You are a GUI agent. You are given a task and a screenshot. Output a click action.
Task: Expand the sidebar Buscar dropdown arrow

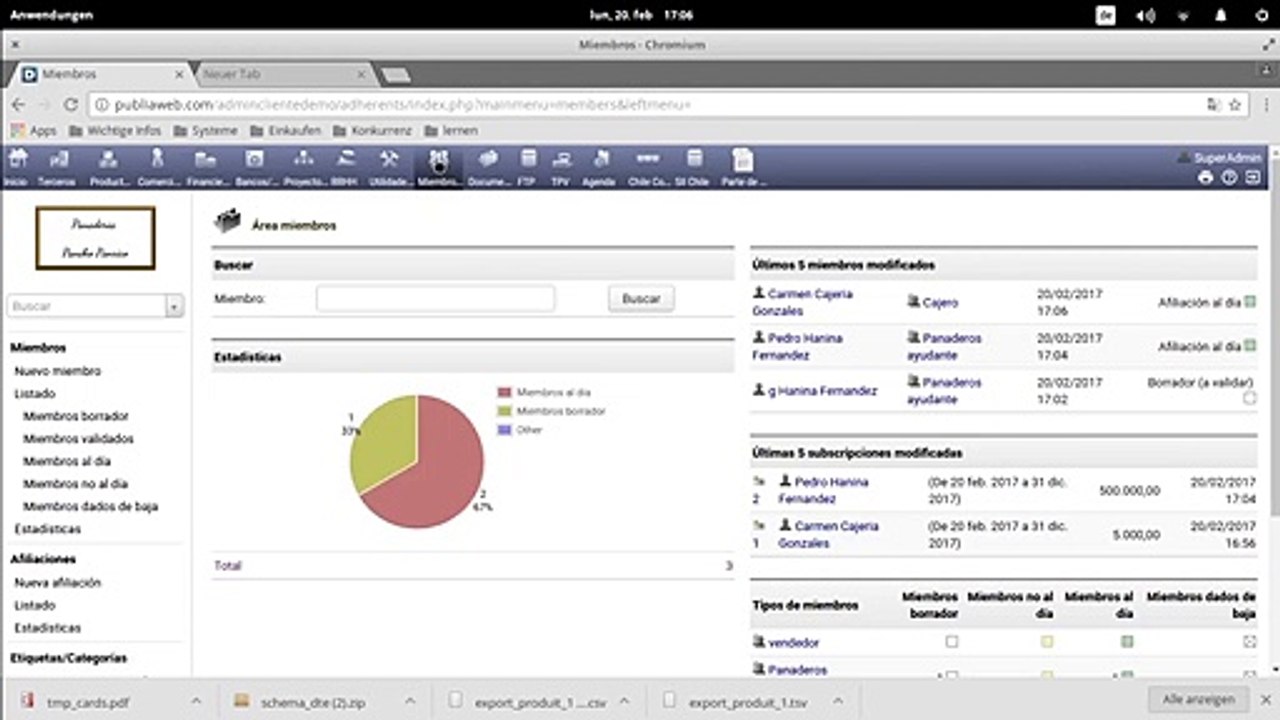(x=175, y=307)
